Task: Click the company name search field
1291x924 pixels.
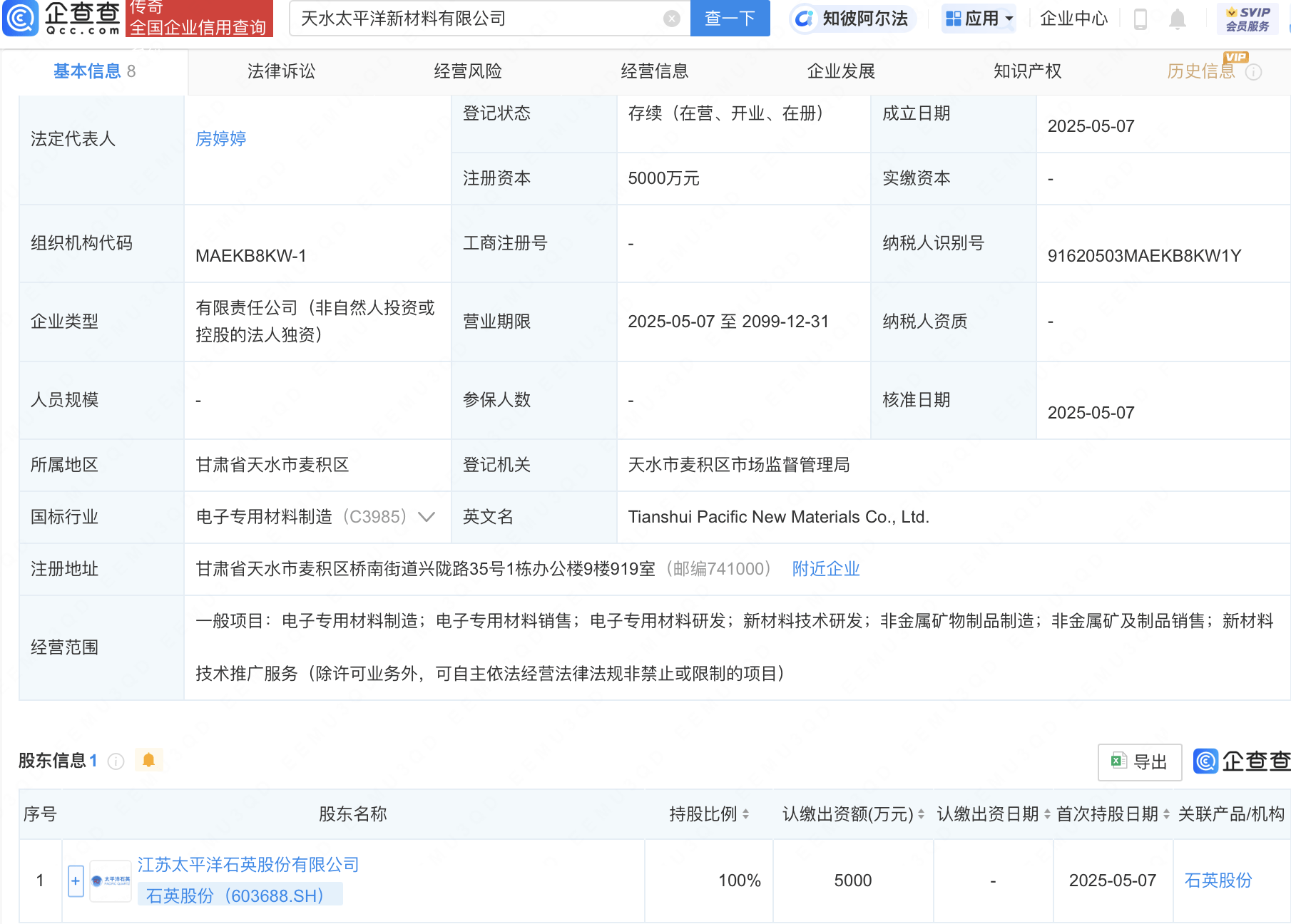Action: pos(478,19)
